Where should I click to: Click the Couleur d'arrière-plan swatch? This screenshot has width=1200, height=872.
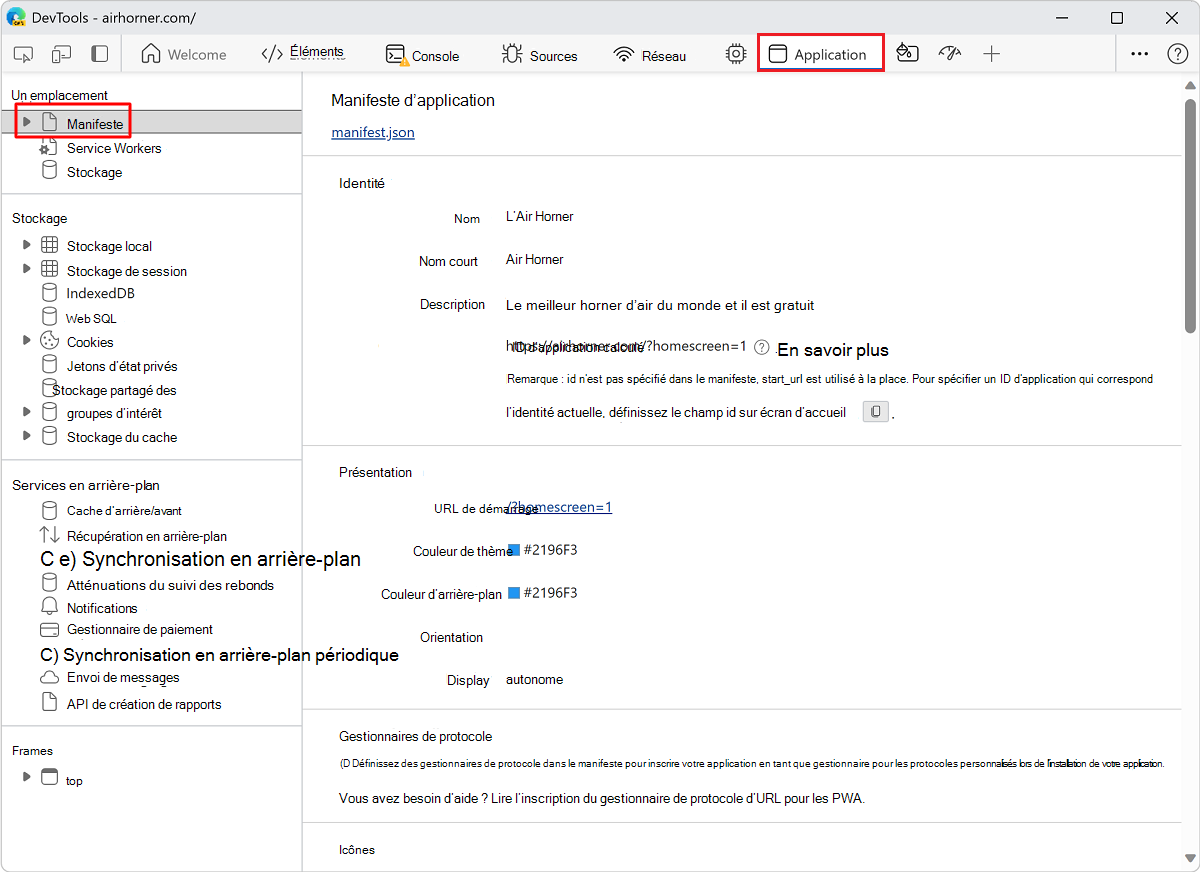click(x=514, y=593)
